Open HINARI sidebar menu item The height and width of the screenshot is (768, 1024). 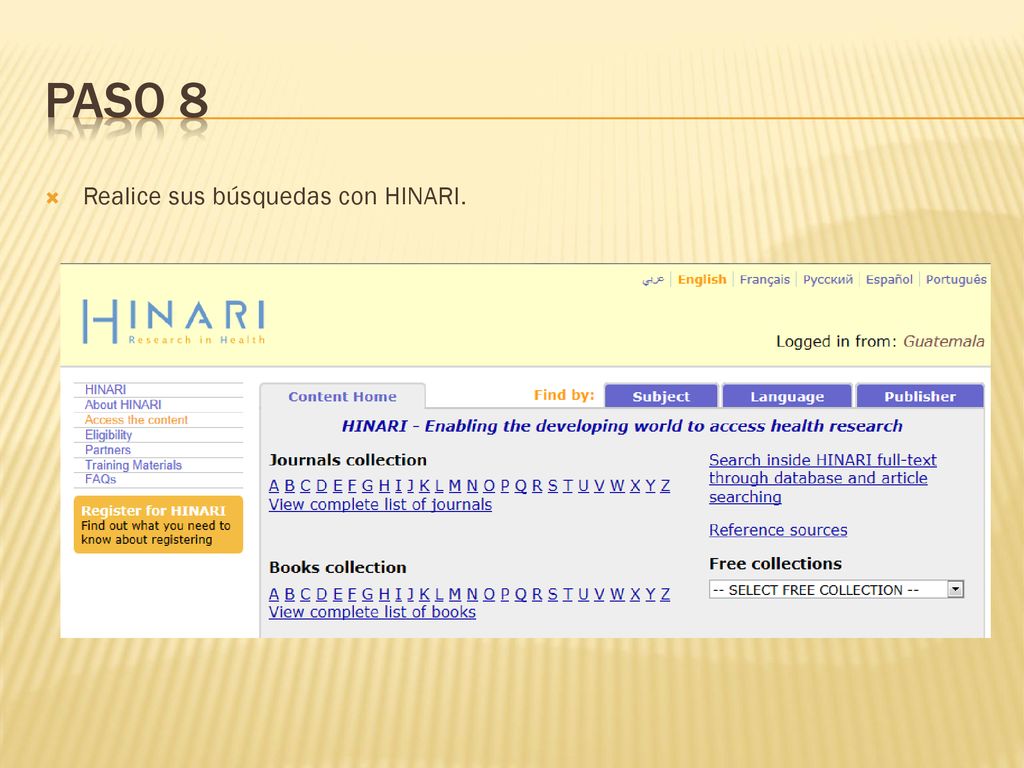click(x=105, y=390)
